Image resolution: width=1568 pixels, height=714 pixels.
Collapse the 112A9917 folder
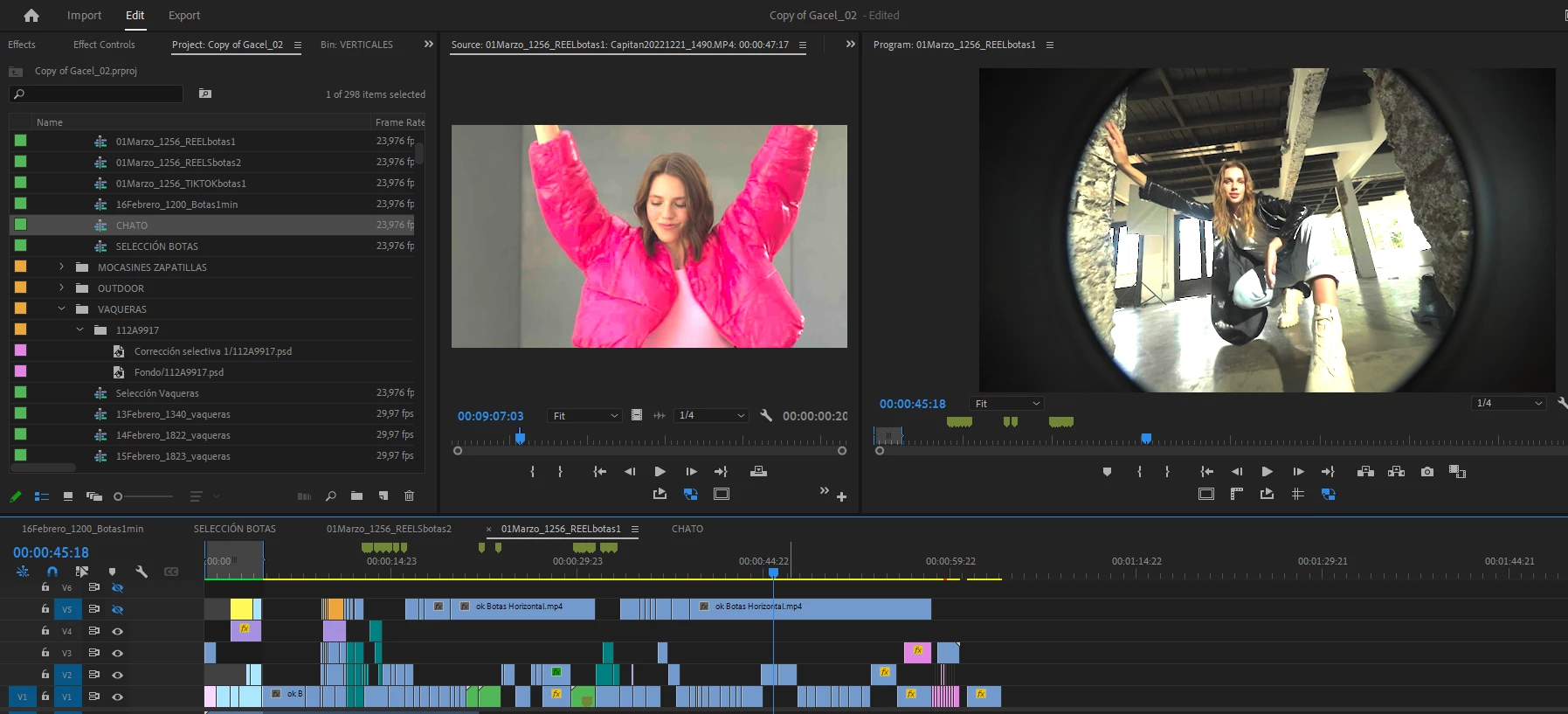click(79, 329)
